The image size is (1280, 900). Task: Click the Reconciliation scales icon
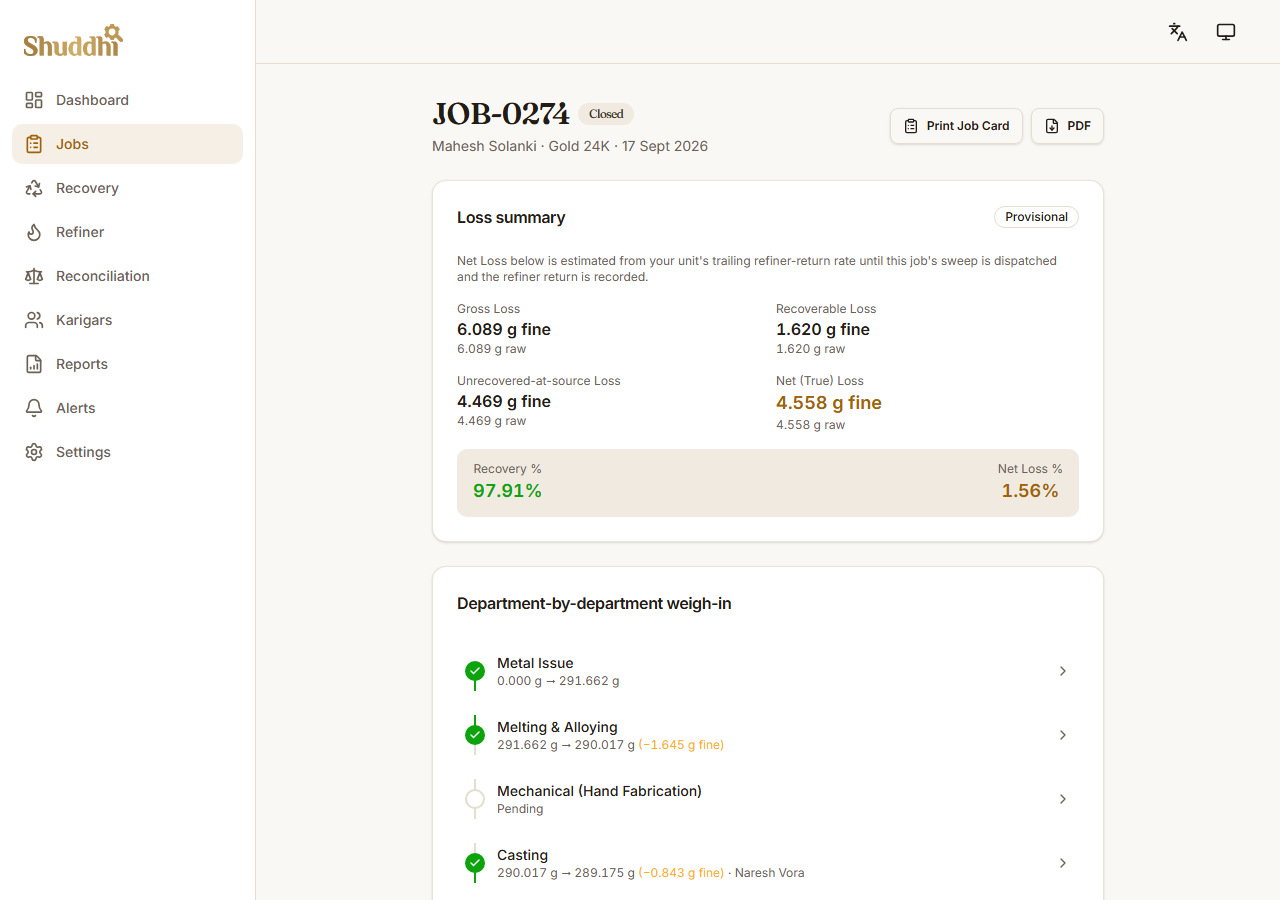pos(34,276)
